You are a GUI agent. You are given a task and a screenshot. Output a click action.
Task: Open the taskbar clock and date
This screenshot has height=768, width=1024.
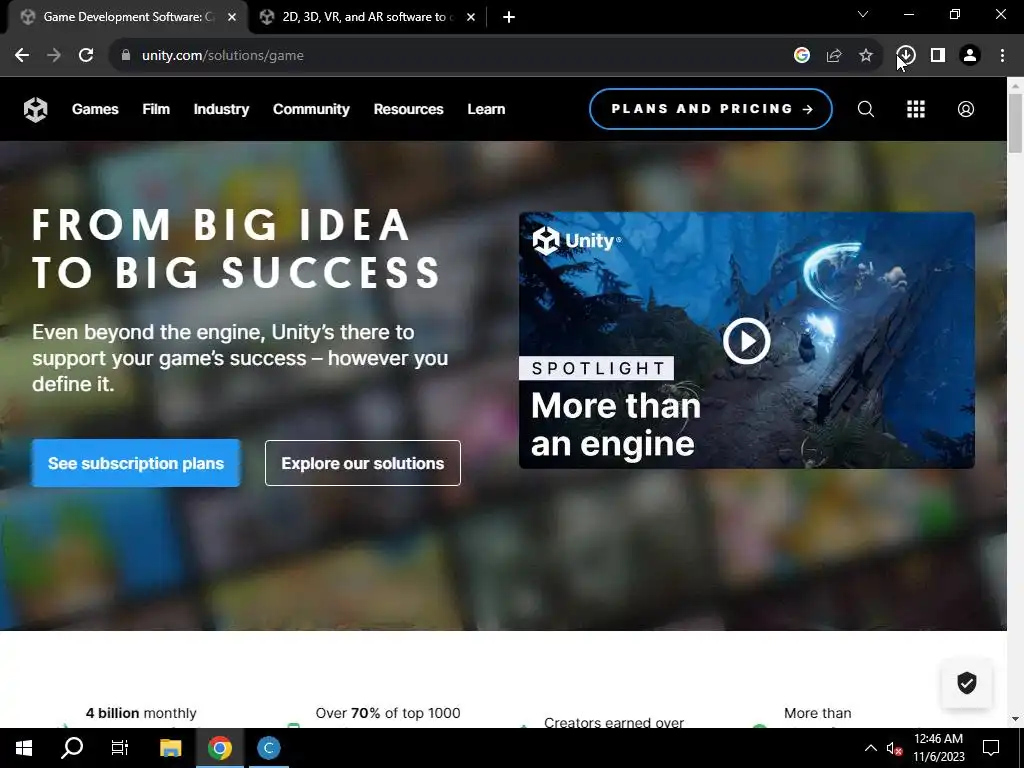click(x=938, y=748)
